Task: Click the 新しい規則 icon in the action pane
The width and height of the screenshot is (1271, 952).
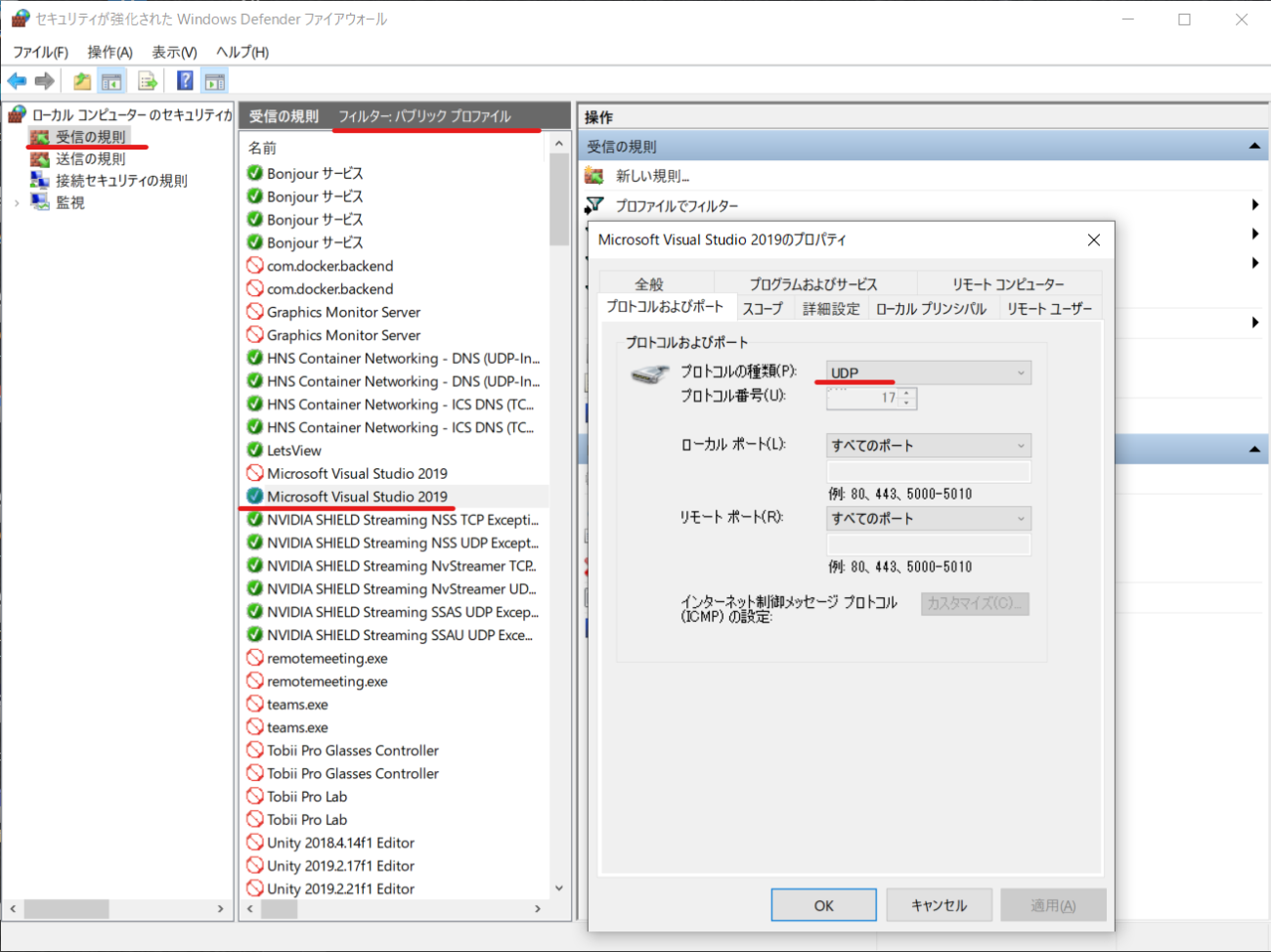Action: (x=594, y=176)
